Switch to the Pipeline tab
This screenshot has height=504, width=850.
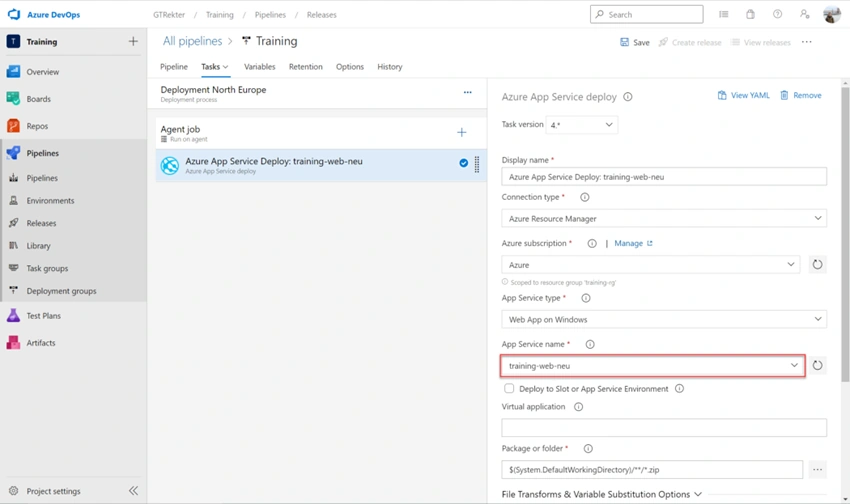pos(173,67)
